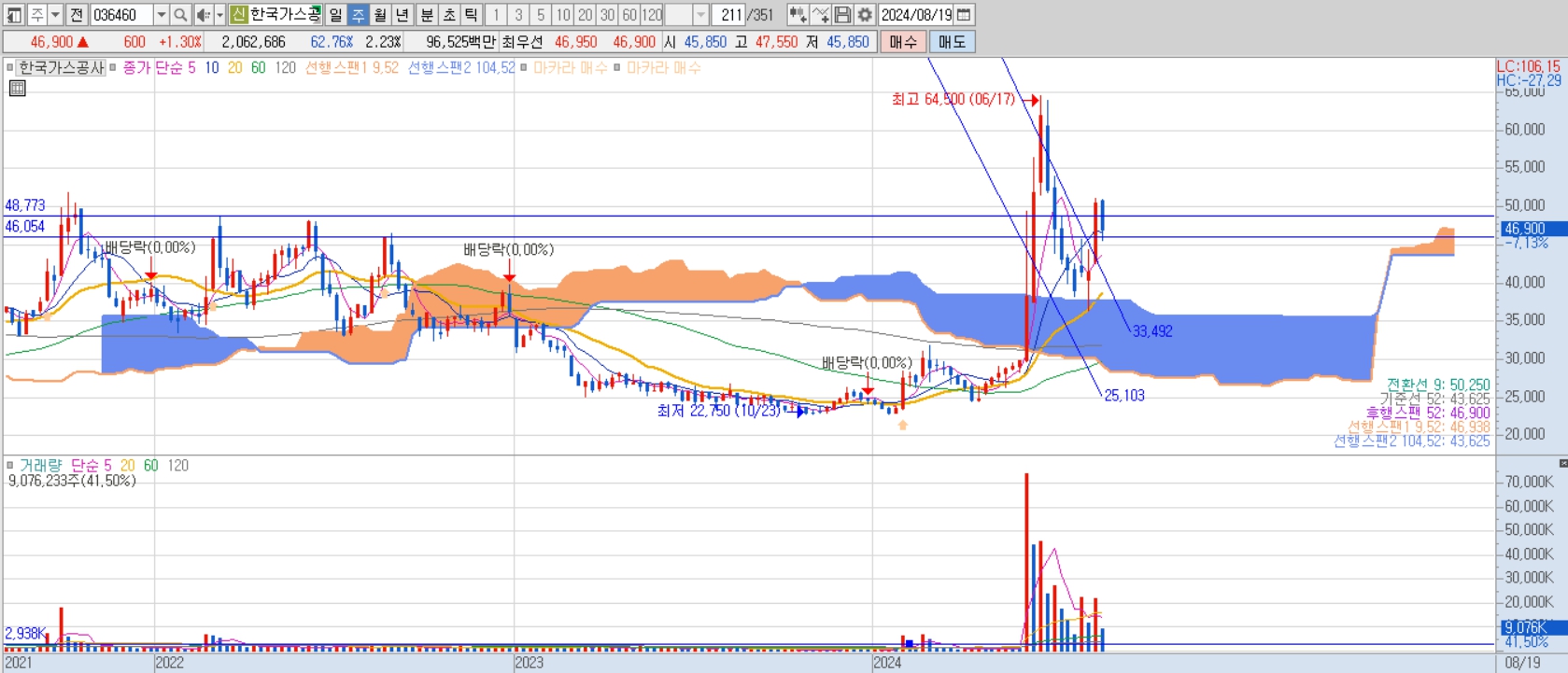Toggle the first 마카라 매수 legend box
The width and height of the screenshot is (1568, 673).
[x=524, y=67]
